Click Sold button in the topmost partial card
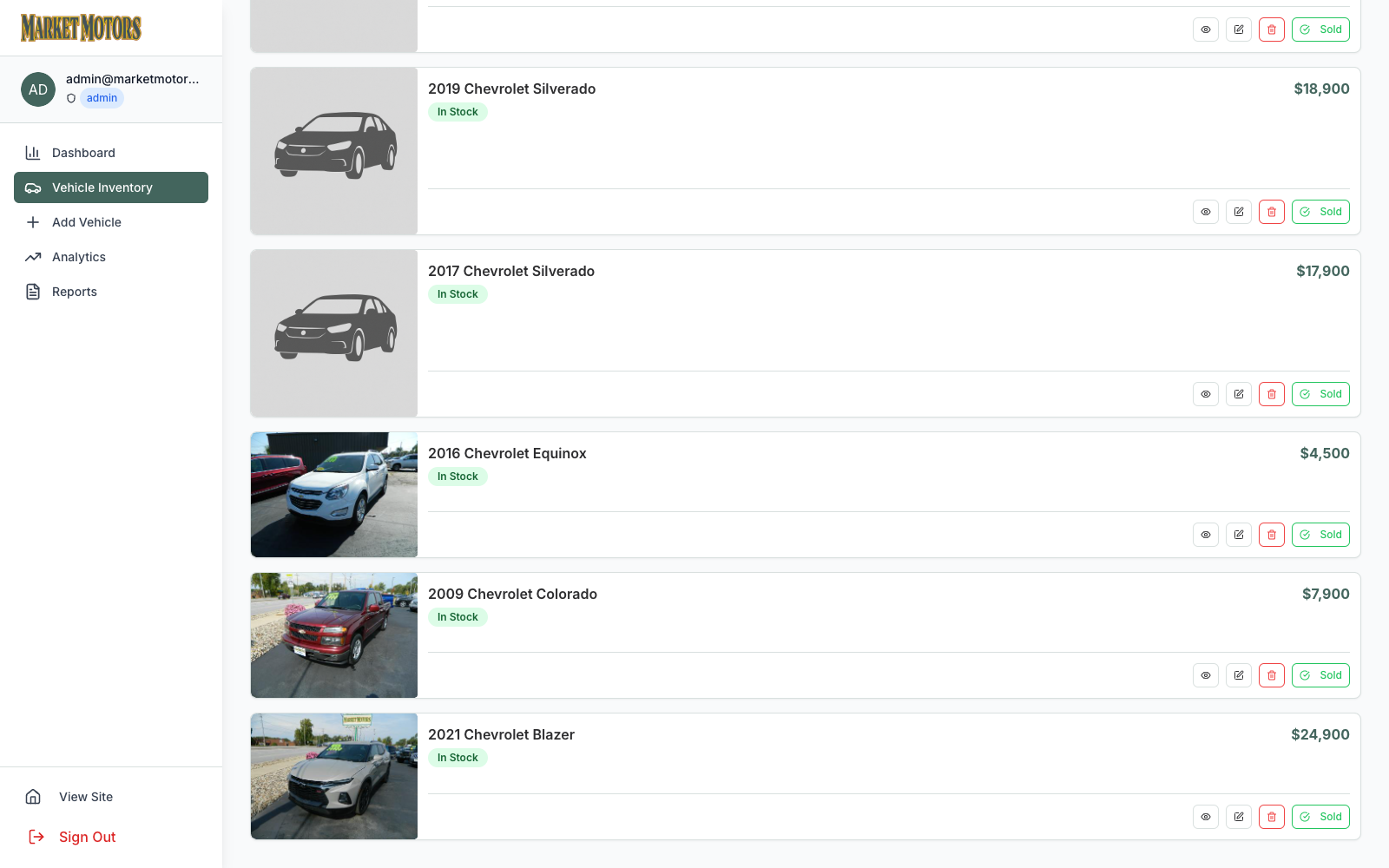Image resolution: width=1389 pixels, height=868 pixels. [x=1320, y=30]
